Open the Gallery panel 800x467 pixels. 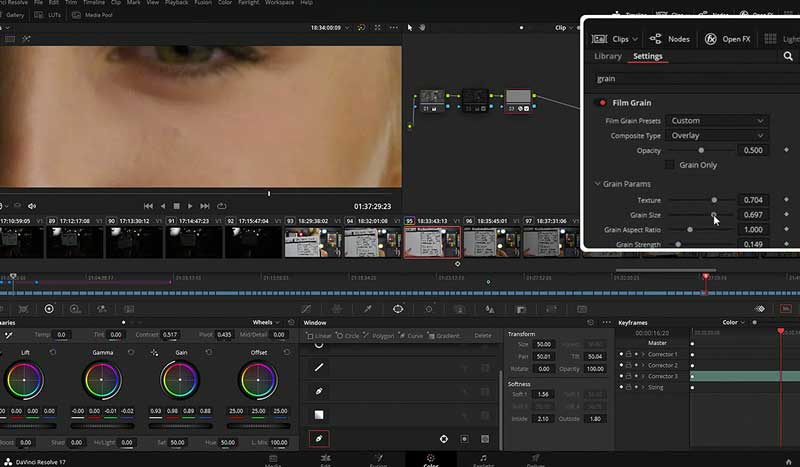tap(14, 15)
